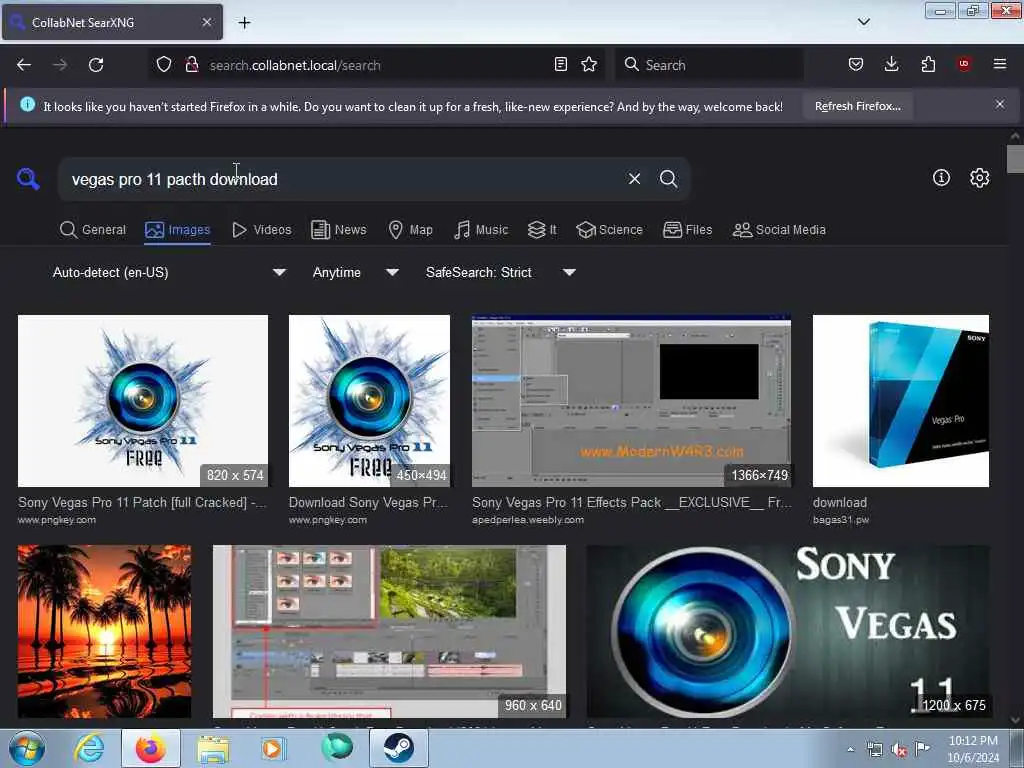This screenshot has height=768, width=1024.
Task: Toggle reader view icon in address bar
Action: [560, 64]
